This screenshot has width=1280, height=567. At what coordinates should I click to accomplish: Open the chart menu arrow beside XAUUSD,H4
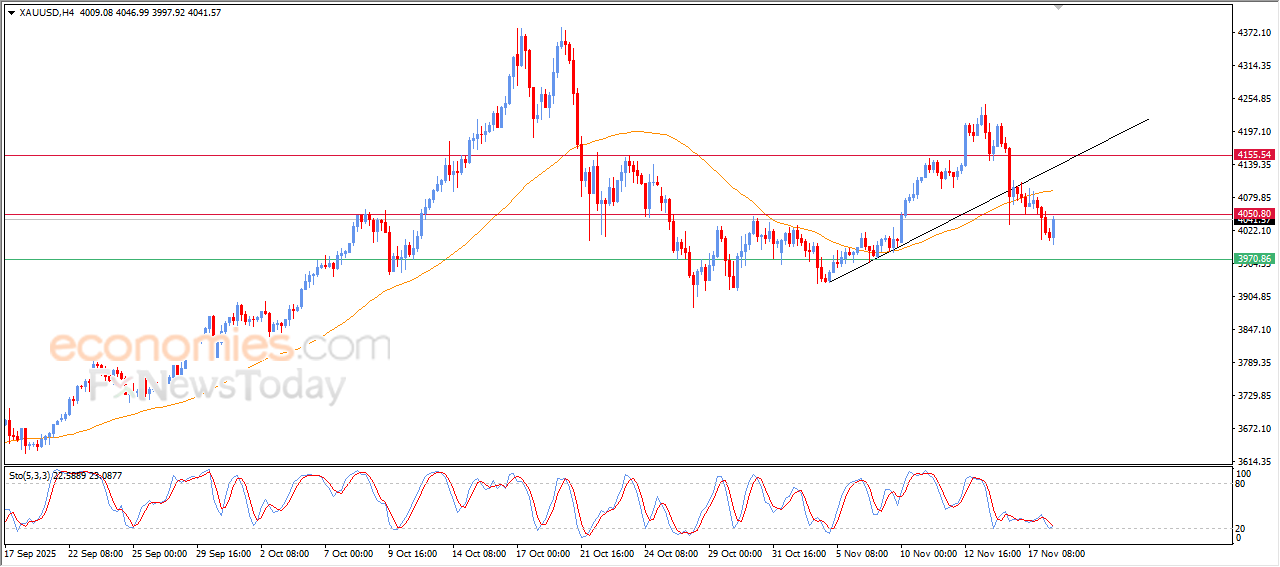tap(11, 13)
